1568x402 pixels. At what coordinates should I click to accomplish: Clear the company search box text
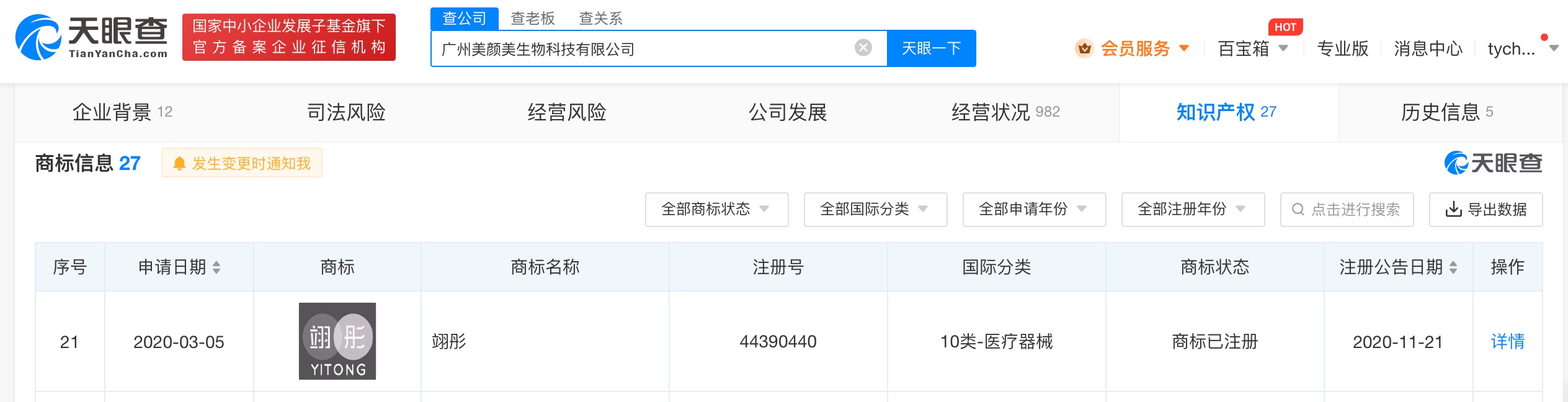(x=863, y=48)
